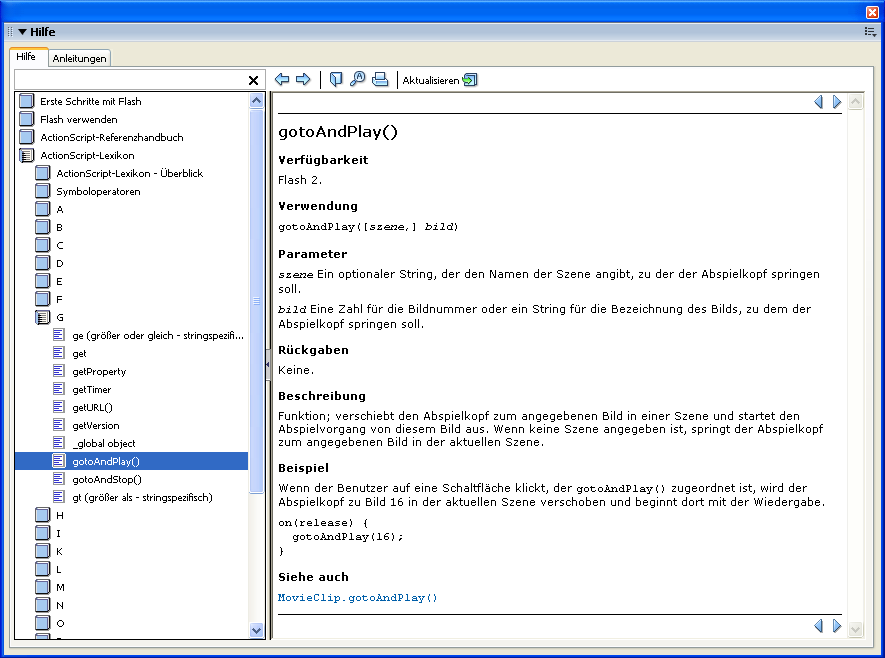Go to the next page with the top-right arrow

coord(838,101)
